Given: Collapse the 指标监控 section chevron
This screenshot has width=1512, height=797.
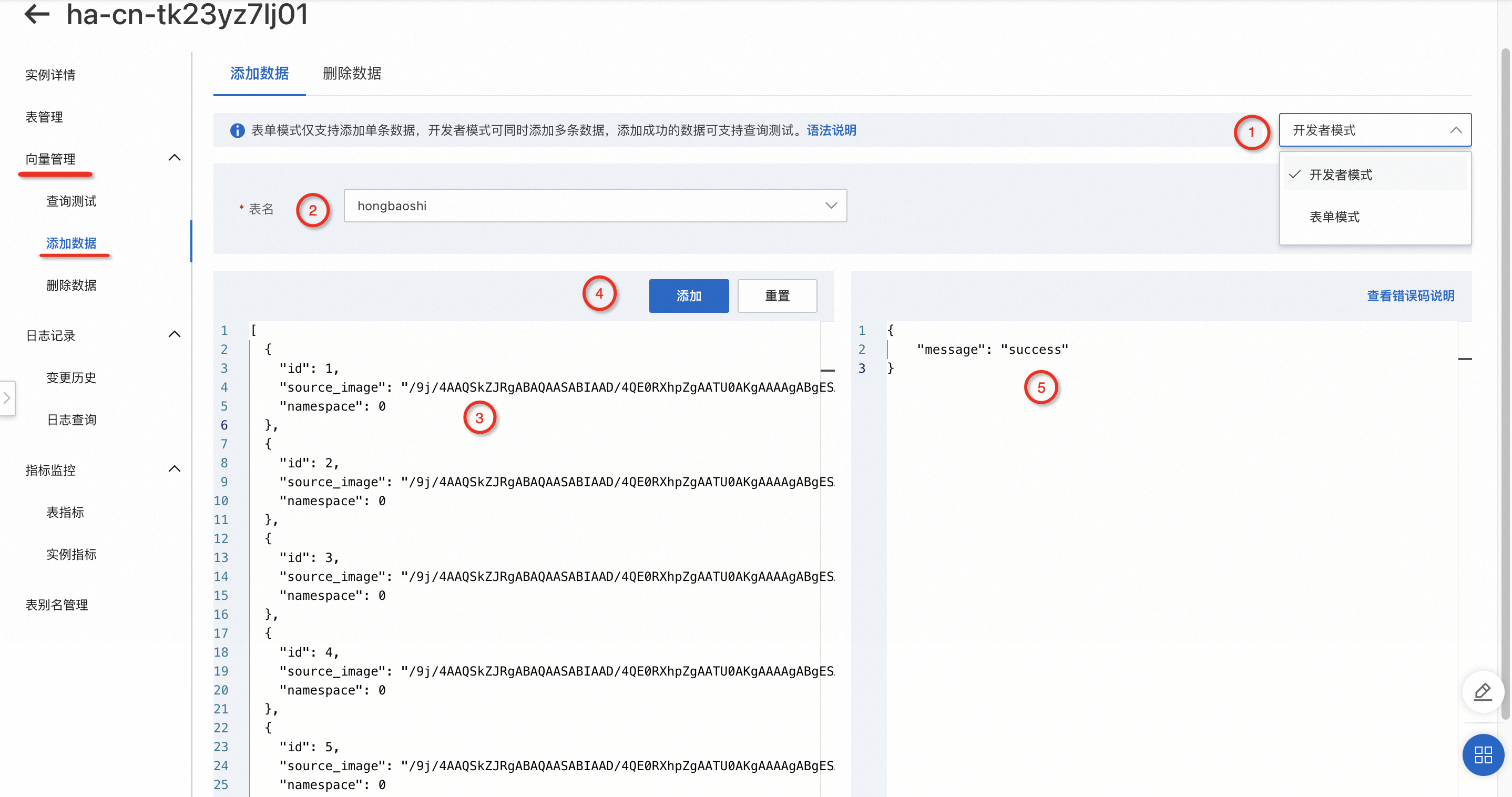Looking at the screenshot, I should point(175,469).
